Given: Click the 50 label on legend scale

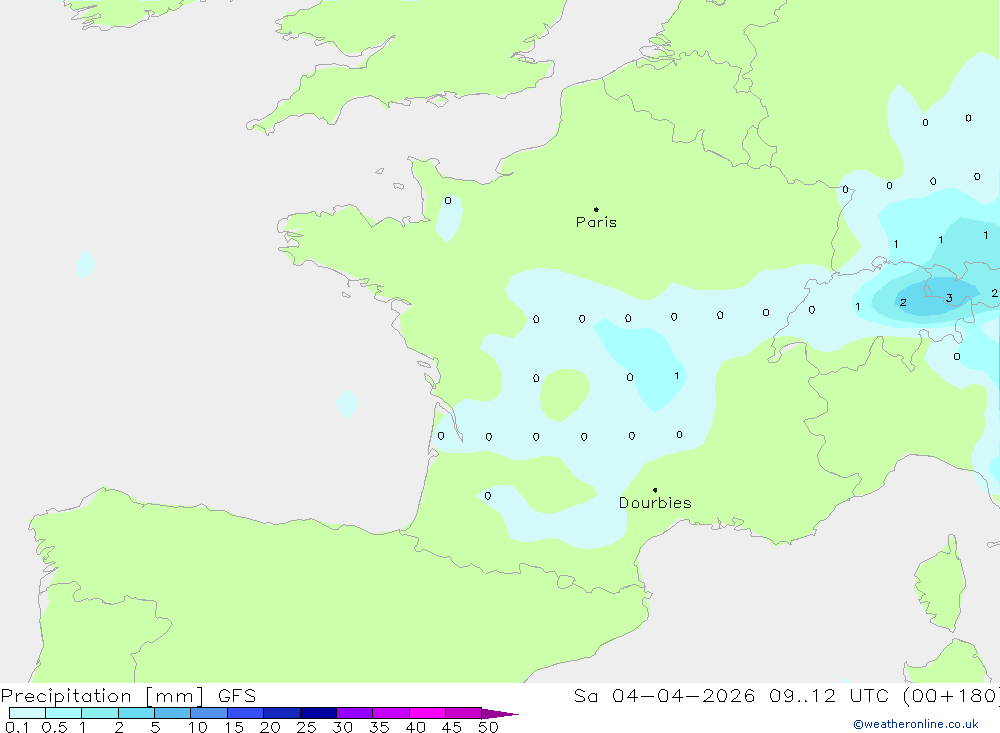Looking at the screenshot, I should pos(488,727).
